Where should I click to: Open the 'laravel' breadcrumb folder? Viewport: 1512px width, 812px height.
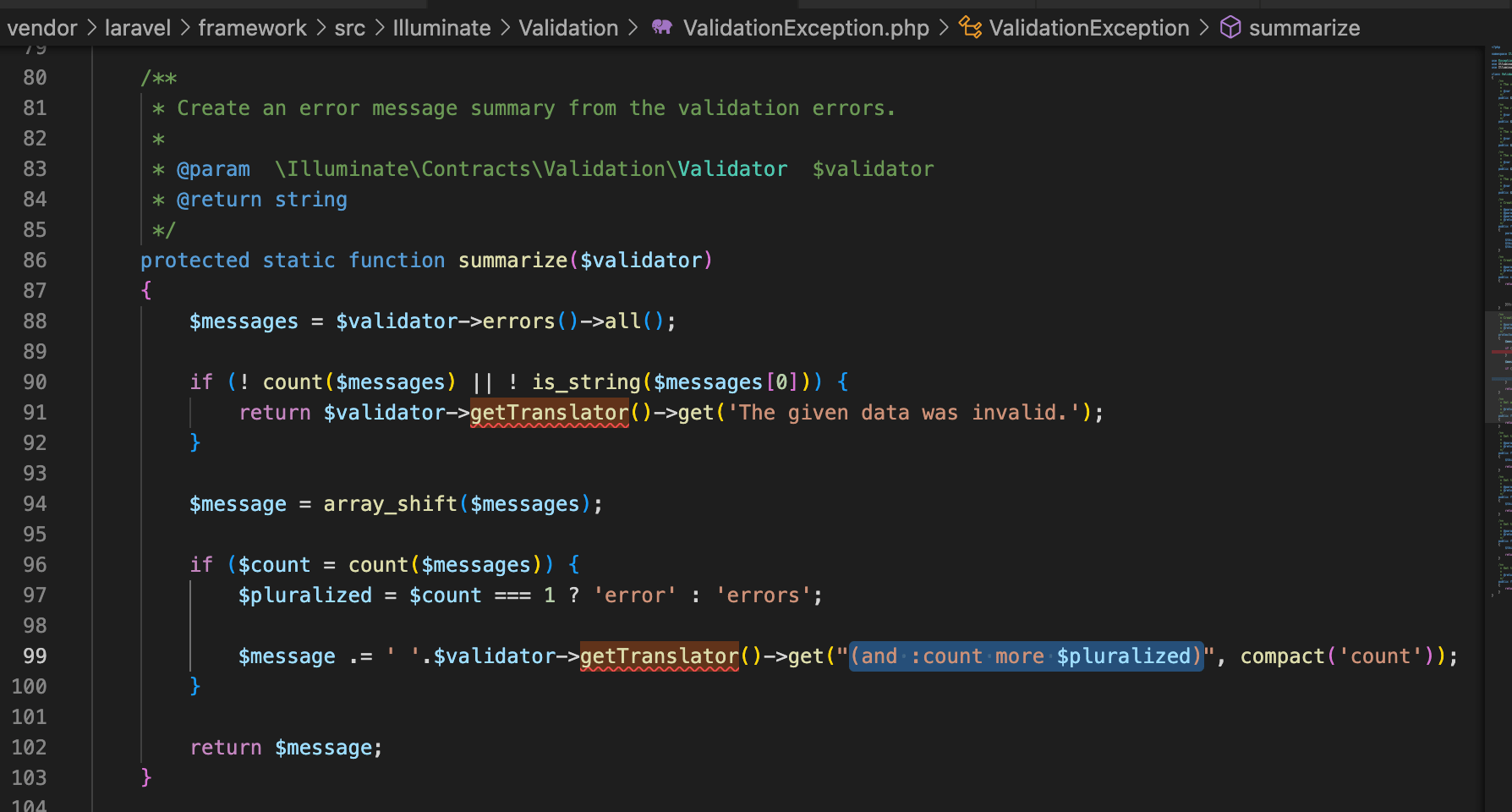tap(138, 28)
